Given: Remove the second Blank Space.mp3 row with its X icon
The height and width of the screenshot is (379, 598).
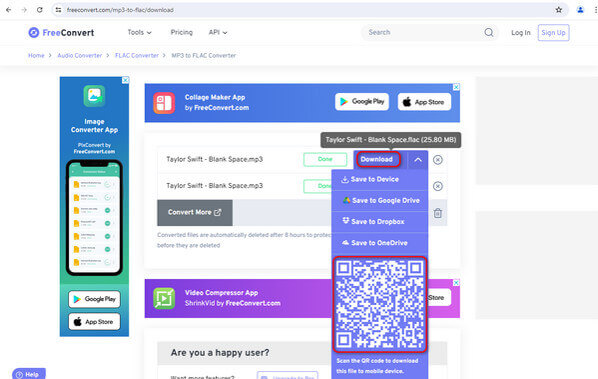Looking at the screenshot, I should pos(438,186).
